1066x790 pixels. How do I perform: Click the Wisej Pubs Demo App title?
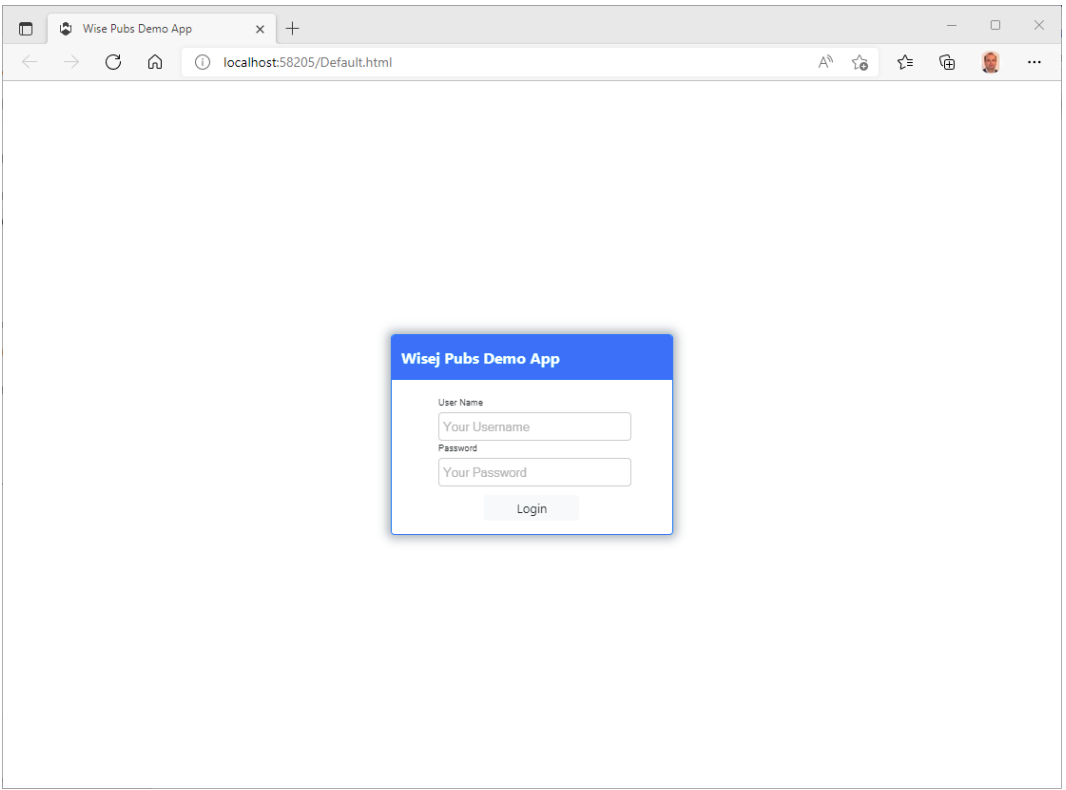click(x=480, y=359)
